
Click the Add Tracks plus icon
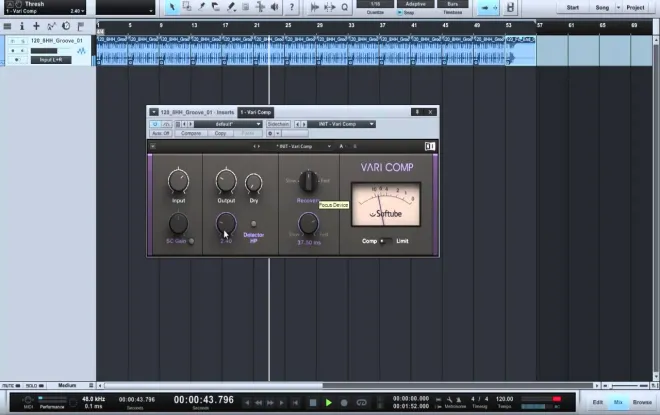click(37, 26)
